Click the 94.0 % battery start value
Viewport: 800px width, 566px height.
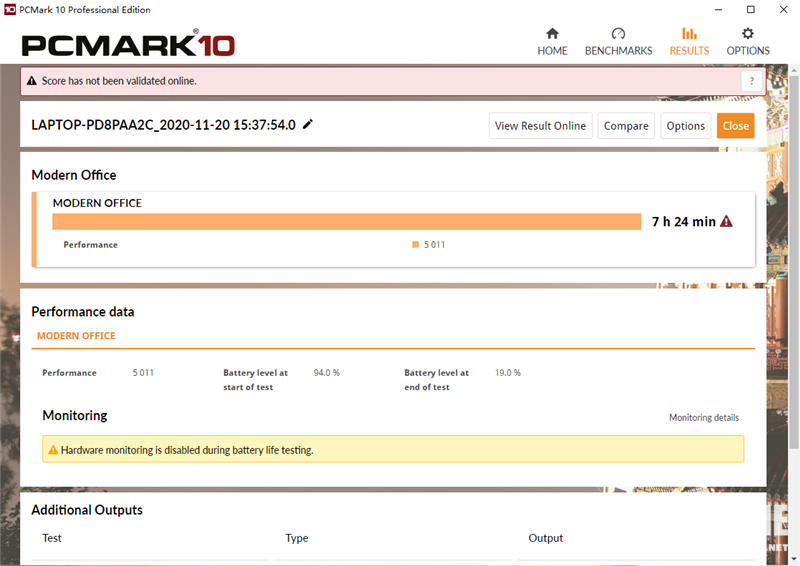click(x=327, y=373)
